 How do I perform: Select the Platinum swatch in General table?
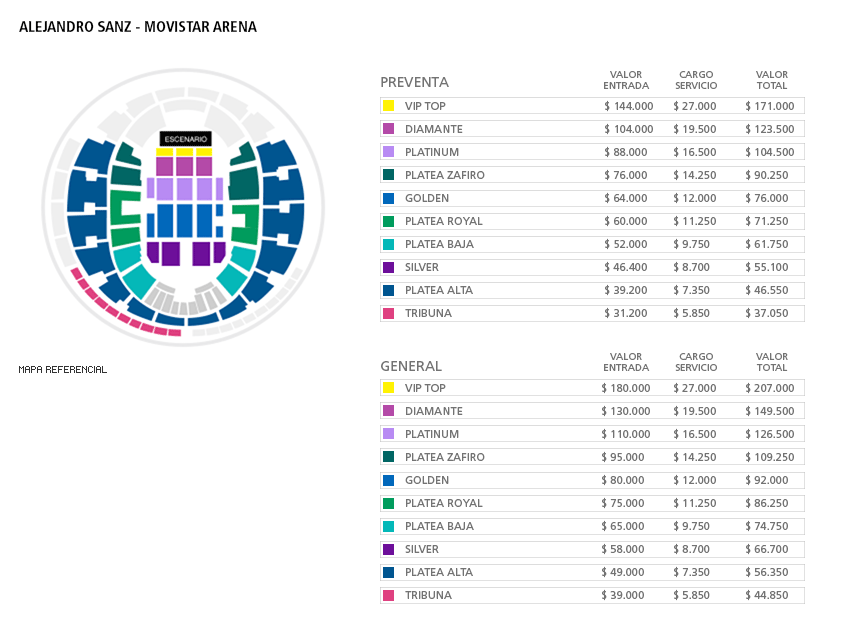[x=388, y=434]
